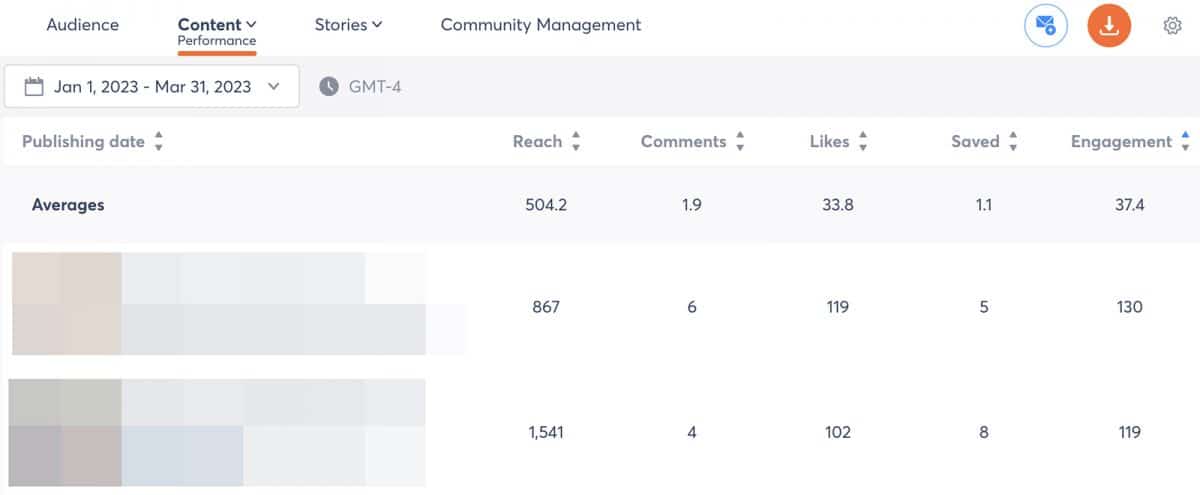Image resolution: width=1200 pixels, height=495 pixels.
Task: Click the orange download report icon
Action: (1109, 26)
